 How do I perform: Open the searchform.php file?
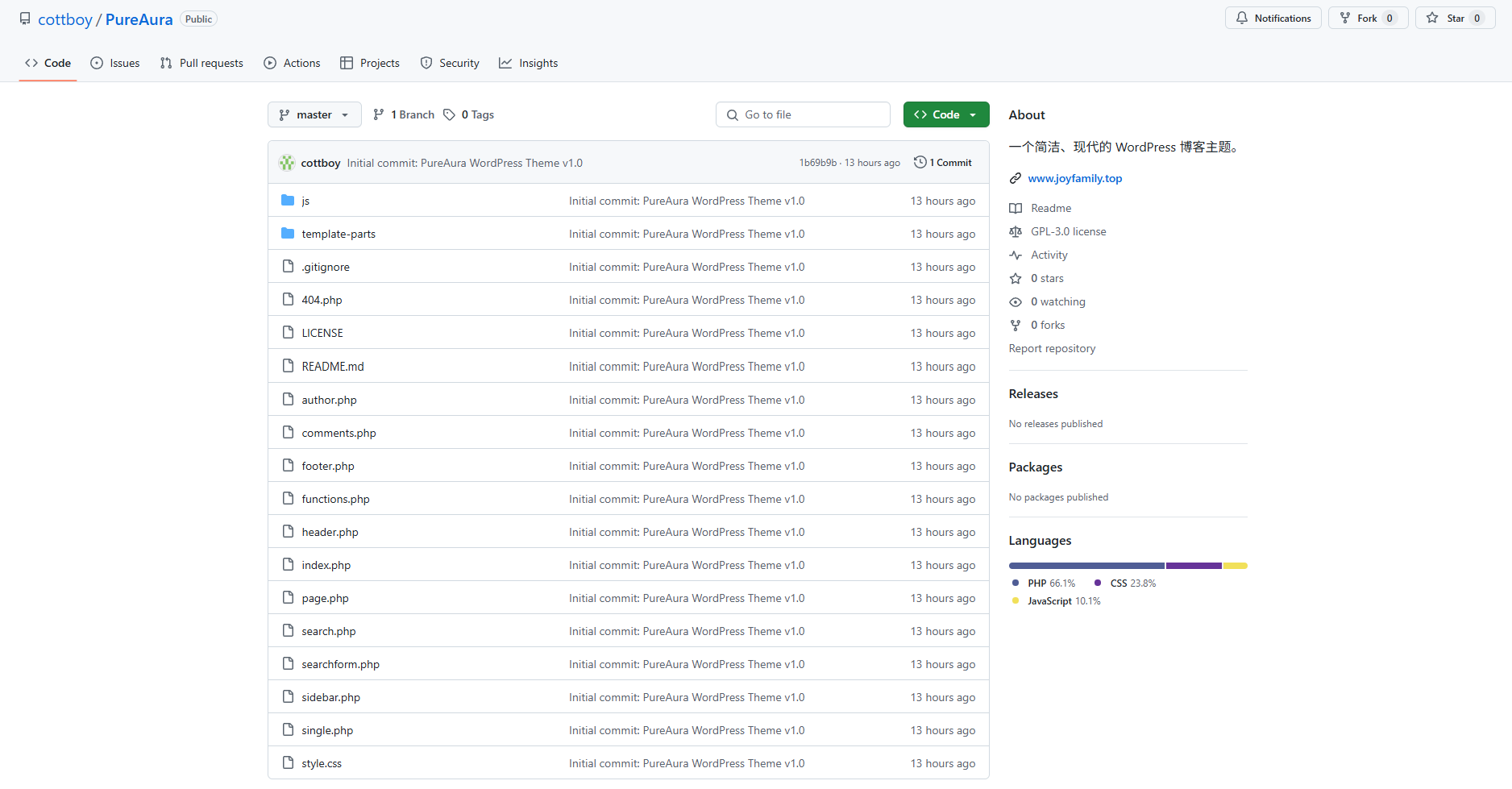340,664
